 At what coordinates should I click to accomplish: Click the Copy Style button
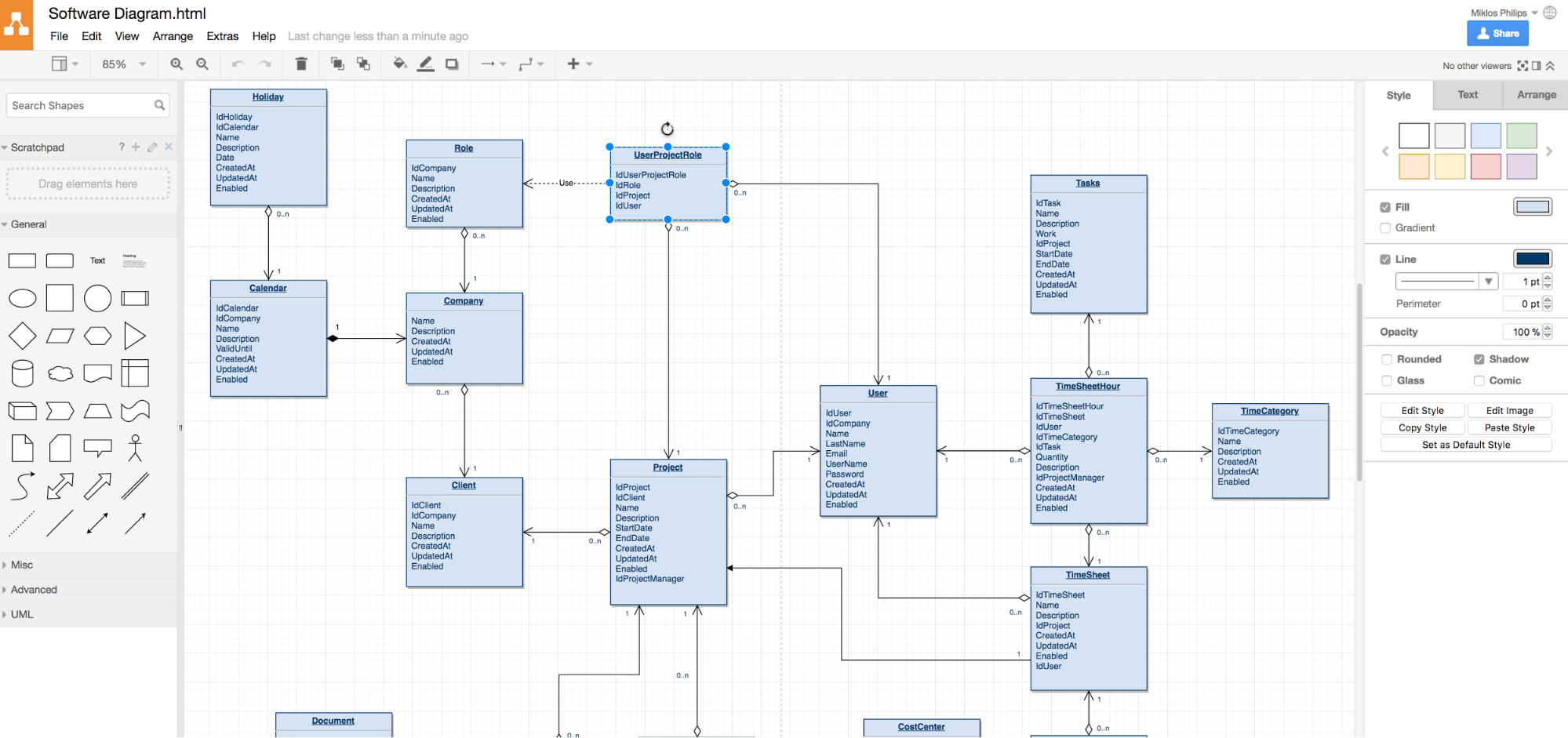[1422, 428]
